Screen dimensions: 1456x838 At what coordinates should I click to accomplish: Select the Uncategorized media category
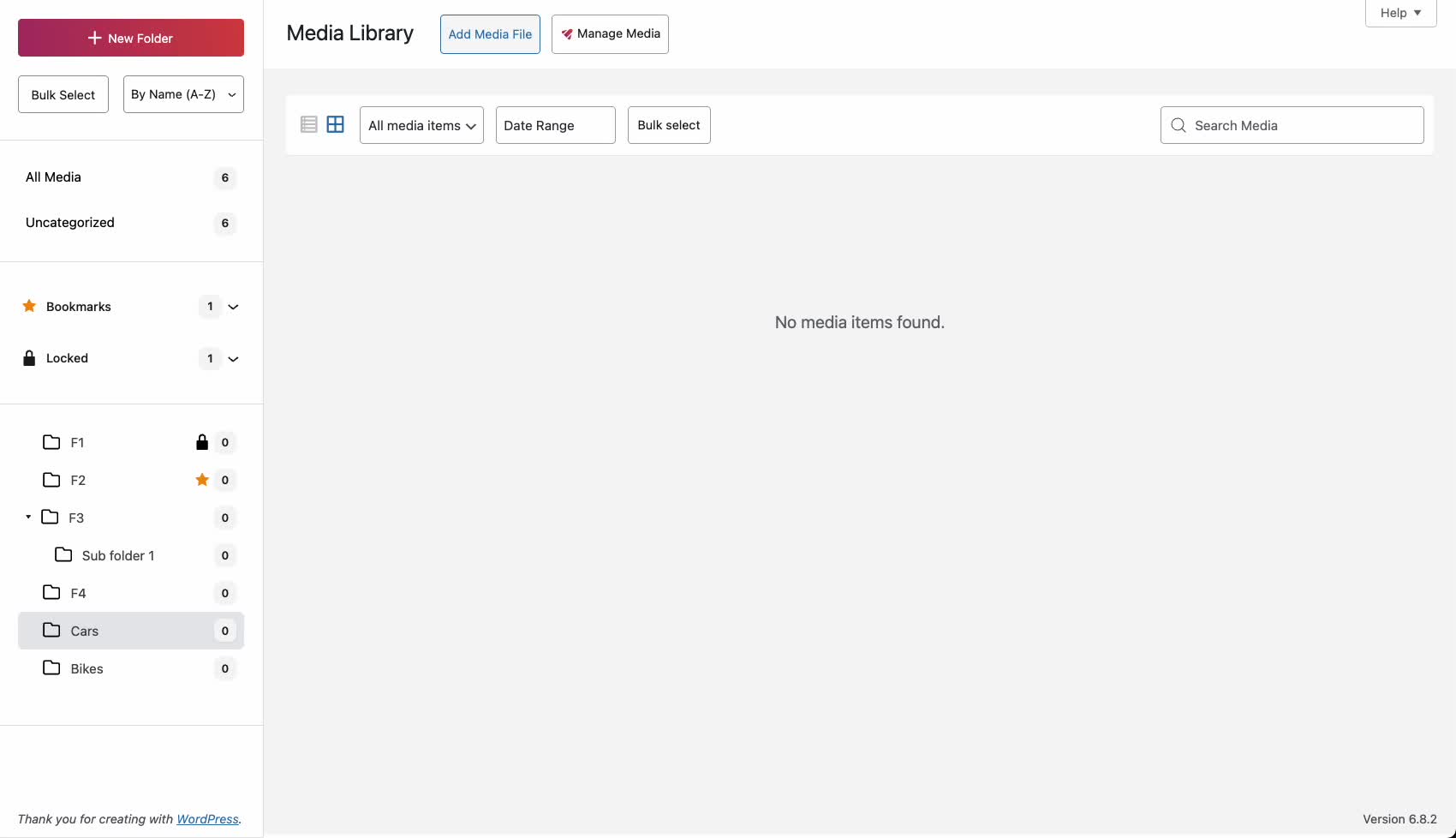coord(69,222)
